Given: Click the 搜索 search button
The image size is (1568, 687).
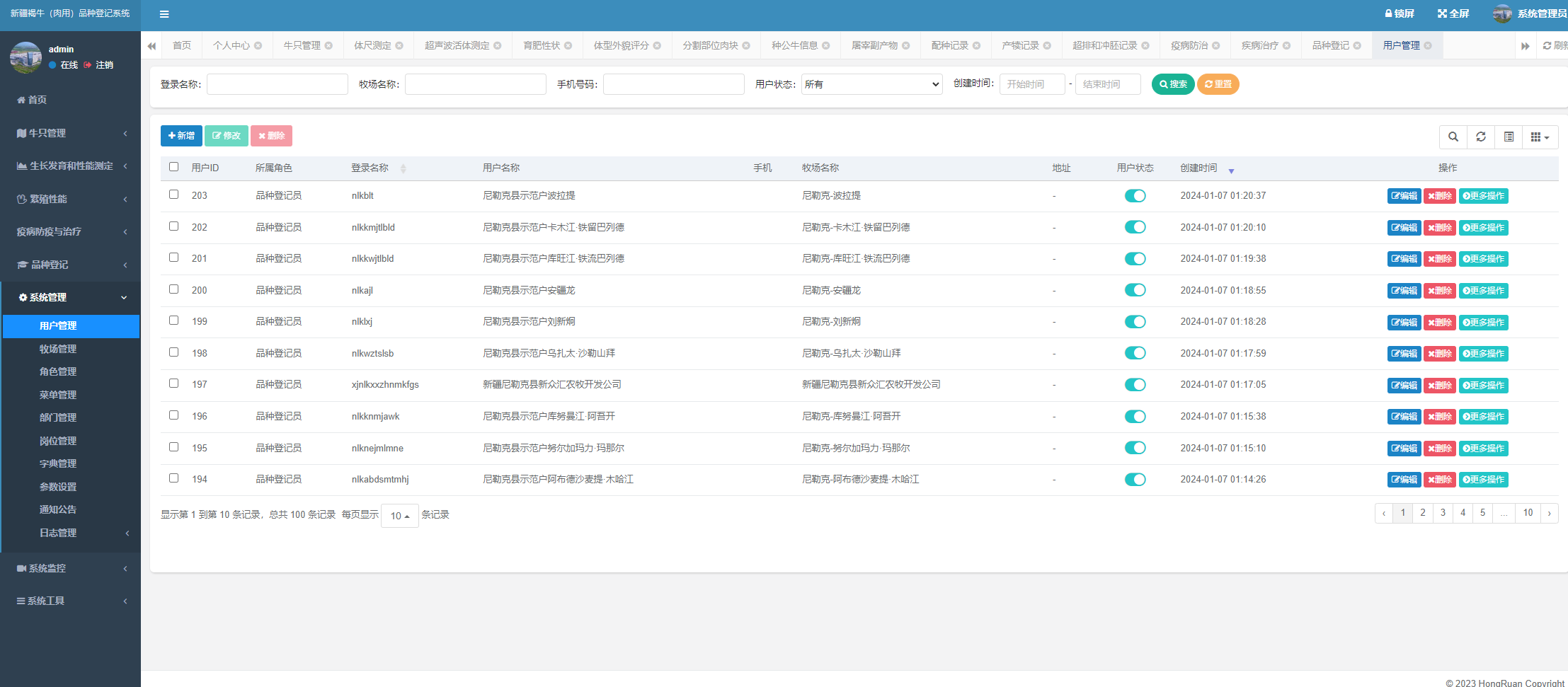Looking at the screenshot, I should [1173, 84].
